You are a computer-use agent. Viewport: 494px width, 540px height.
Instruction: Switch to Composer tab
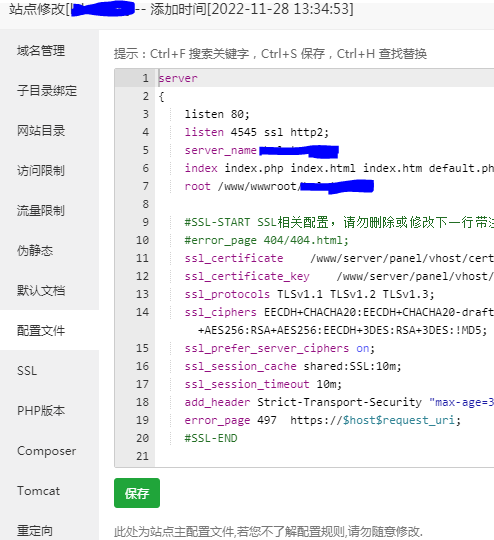[x=47, y=451]
